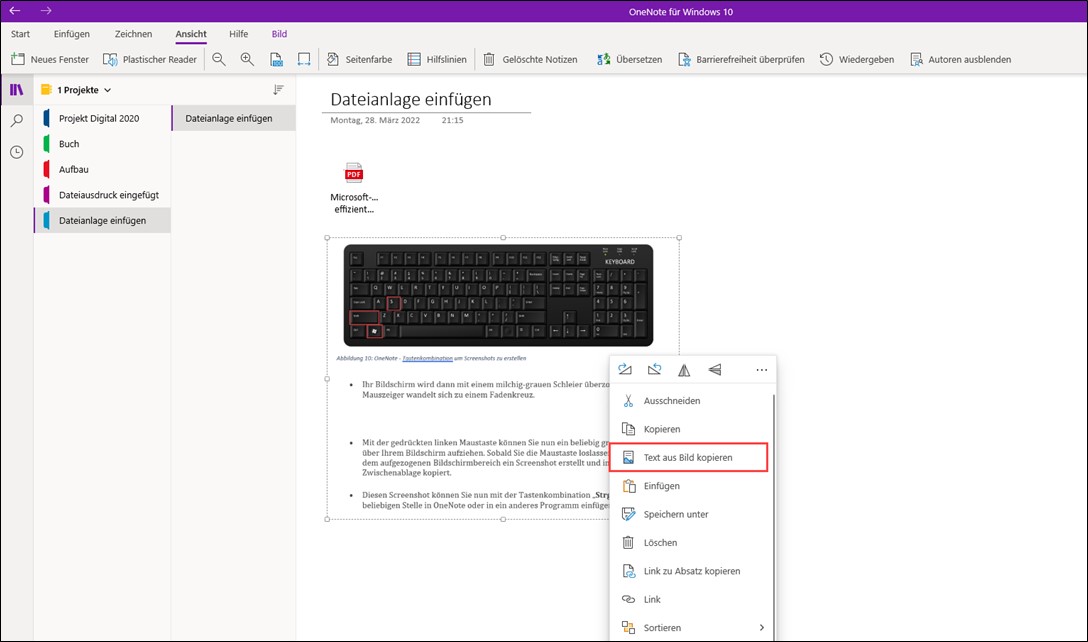Go forward with the right arrow
1088x642 pixels.
46,11
